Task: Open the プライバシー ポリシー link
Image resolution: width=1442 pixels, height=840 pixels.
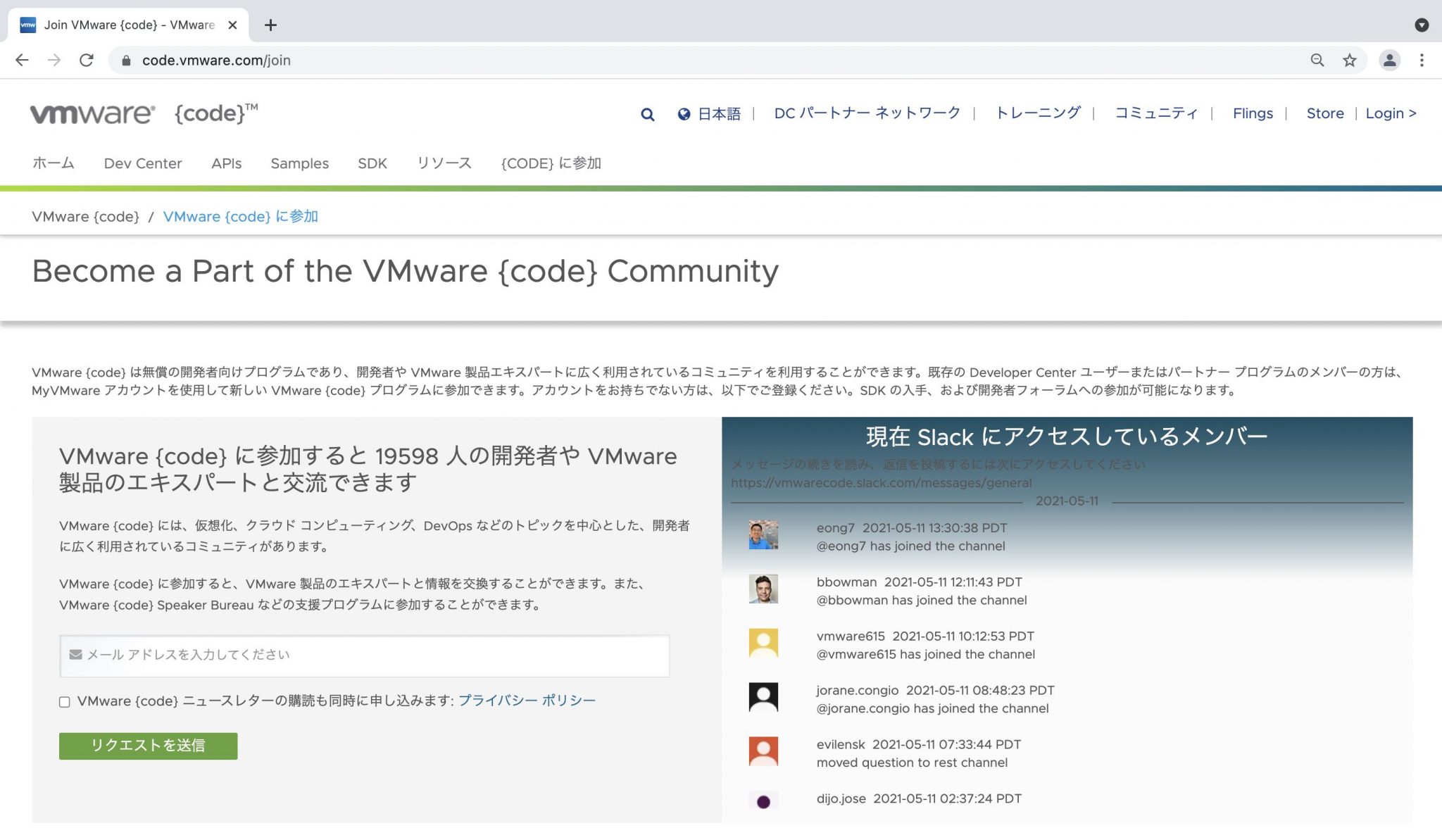Action: point(527,701)
